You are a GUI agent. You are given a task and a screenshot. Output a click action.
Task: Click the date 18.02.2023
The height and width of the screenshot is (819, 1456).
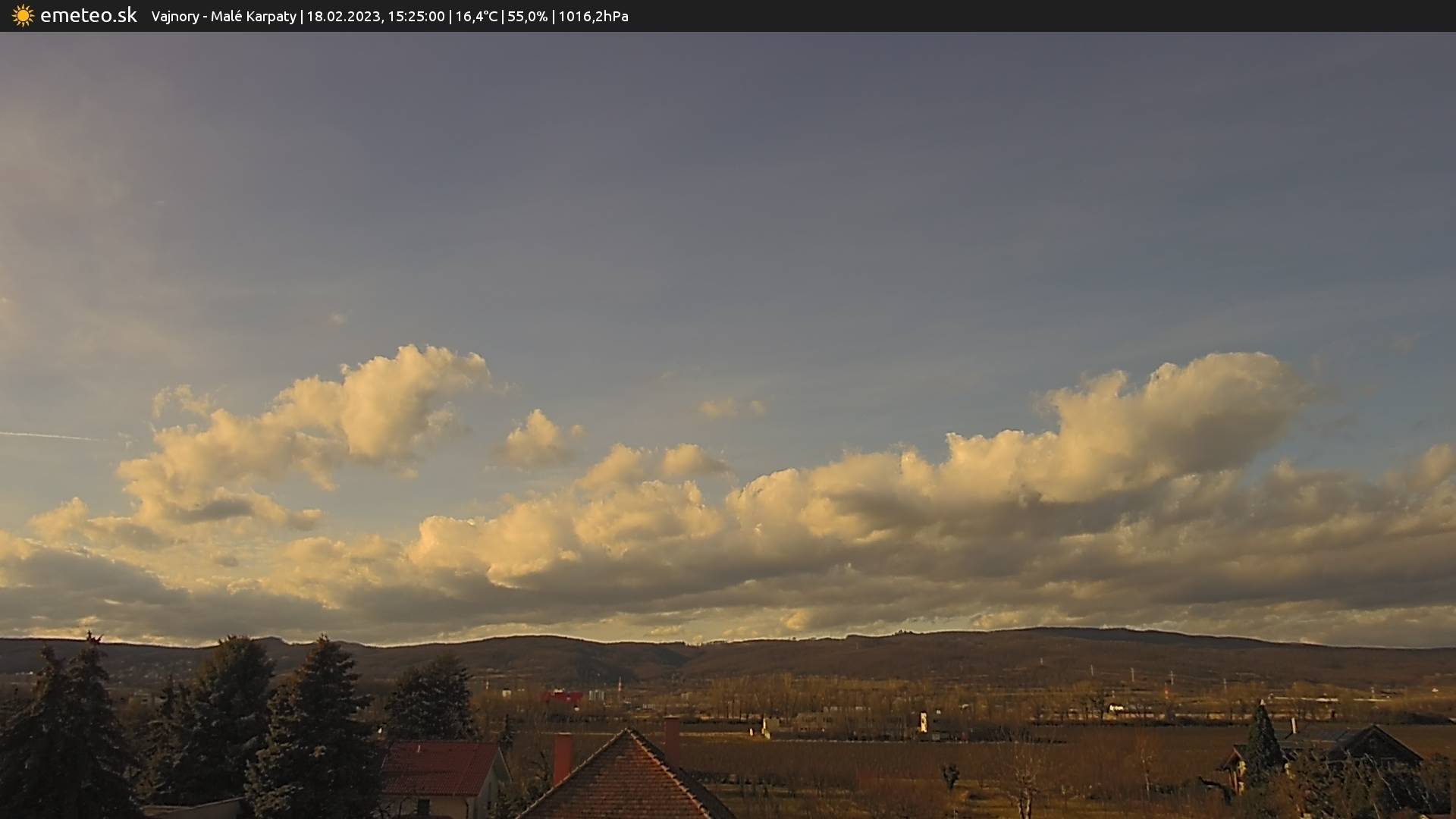343,17
